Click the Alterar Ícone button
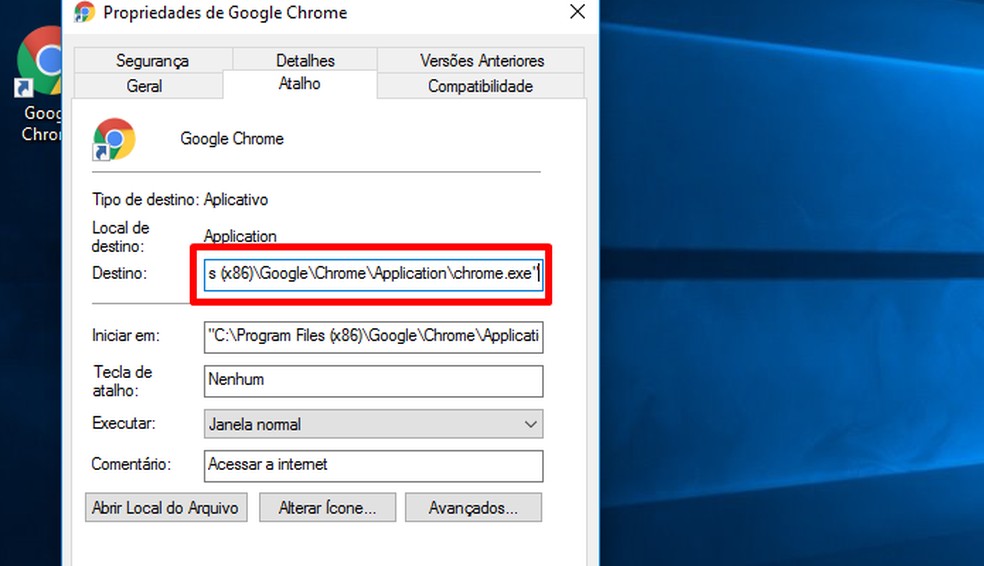Screen dimensions: 984x566 click(328, 508)
